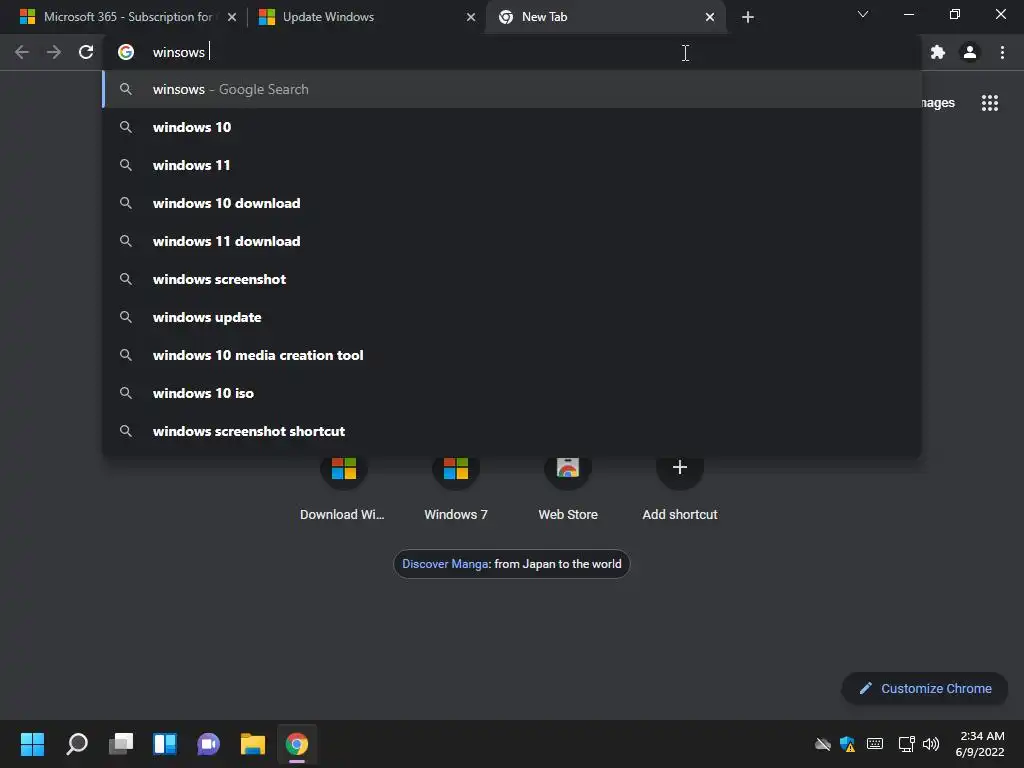Choose the 'windows 10' suggestion
Screen dimensions: 1024x768
pos(512,127)
